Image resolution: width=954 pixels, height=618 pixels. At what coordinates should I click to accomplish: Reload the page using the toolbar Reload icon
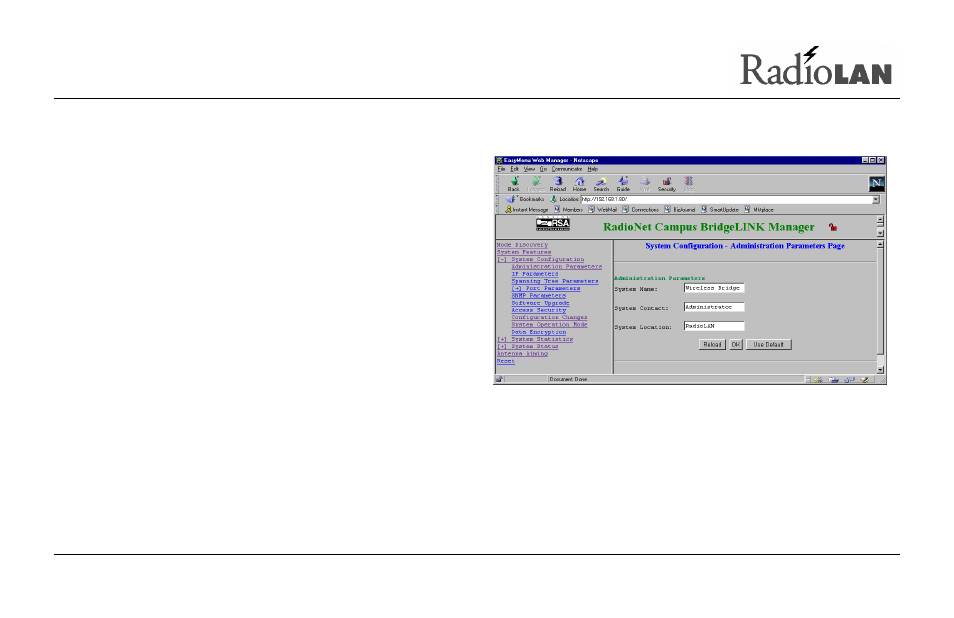(x=557, y=184)
